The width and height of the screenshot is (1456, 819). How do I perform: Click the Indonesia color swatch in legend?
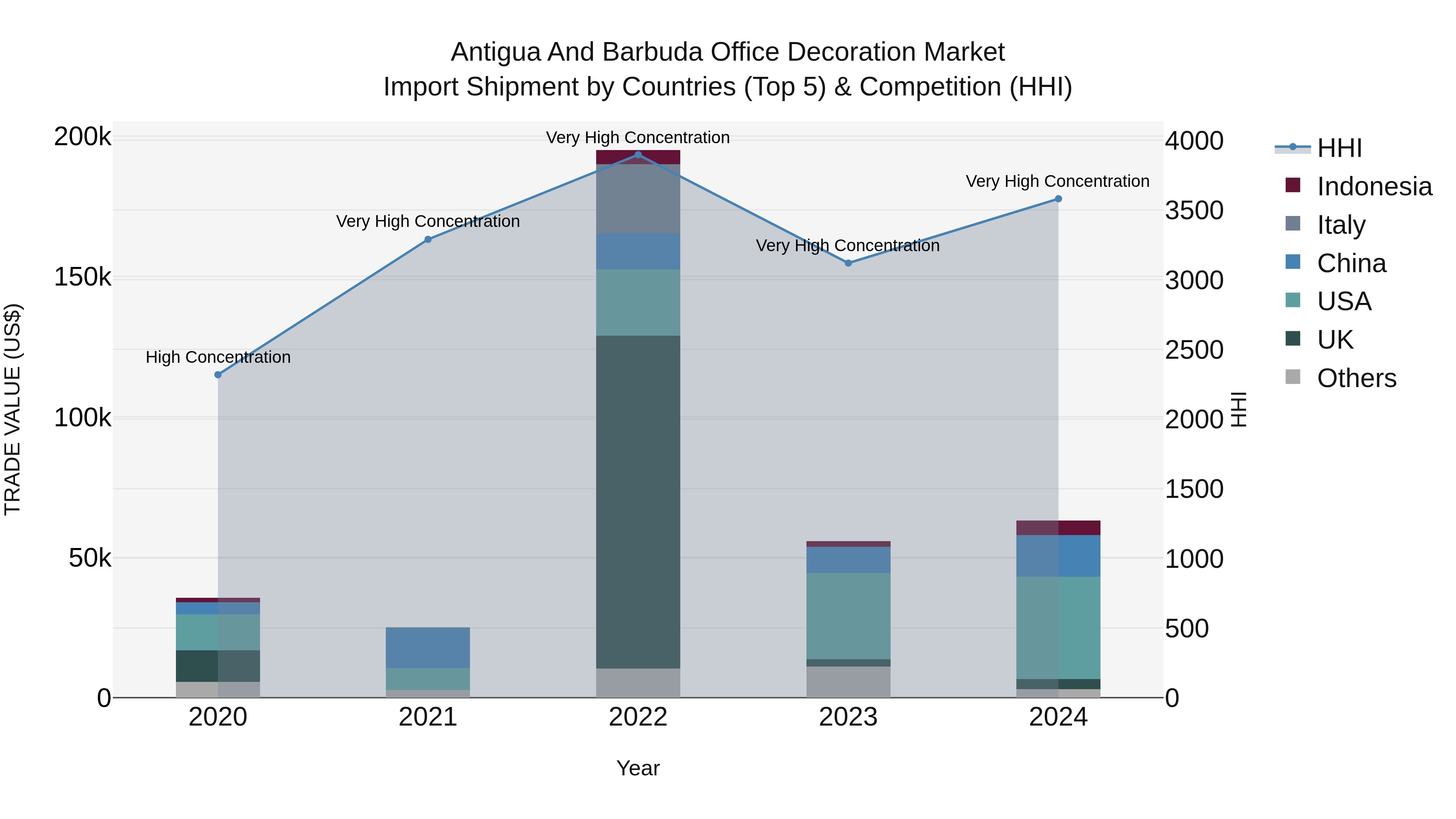pyautogui.click(x=1293, y=185)
